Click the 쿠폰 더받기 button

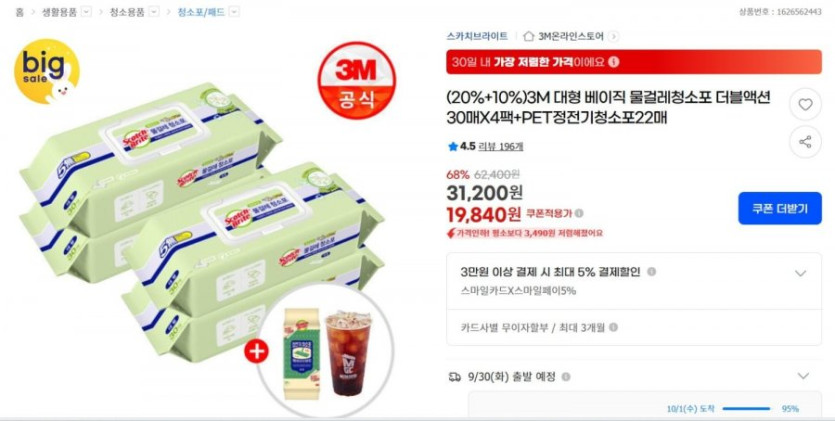tap(780, 208)
